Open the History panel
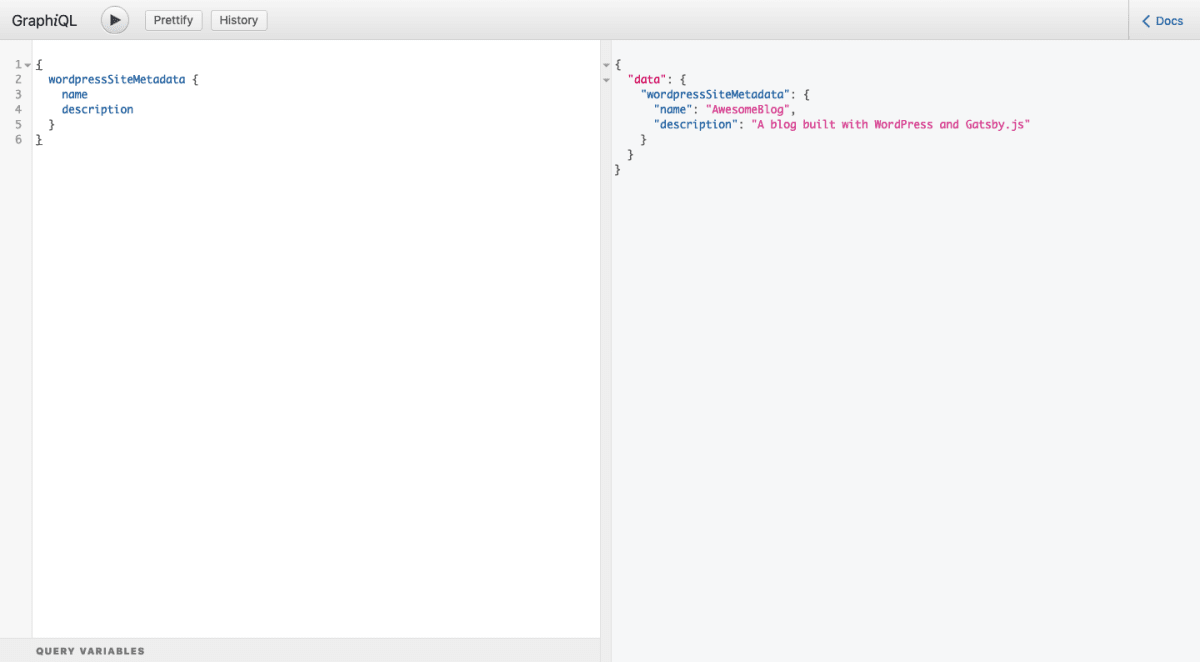 [239, 20]
